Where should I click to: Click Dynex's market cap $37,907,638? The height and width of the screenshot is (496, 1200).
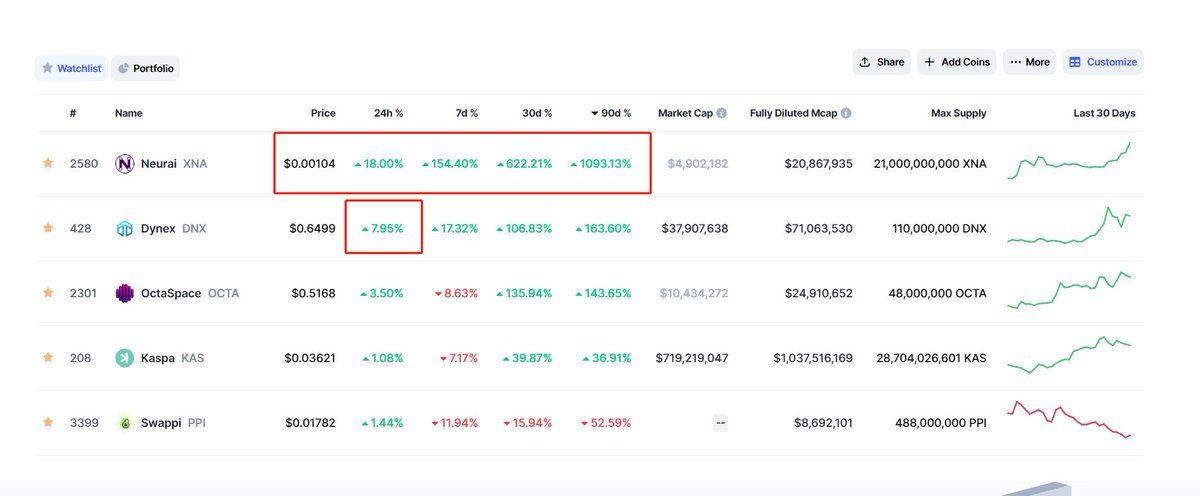pos(695,228)
